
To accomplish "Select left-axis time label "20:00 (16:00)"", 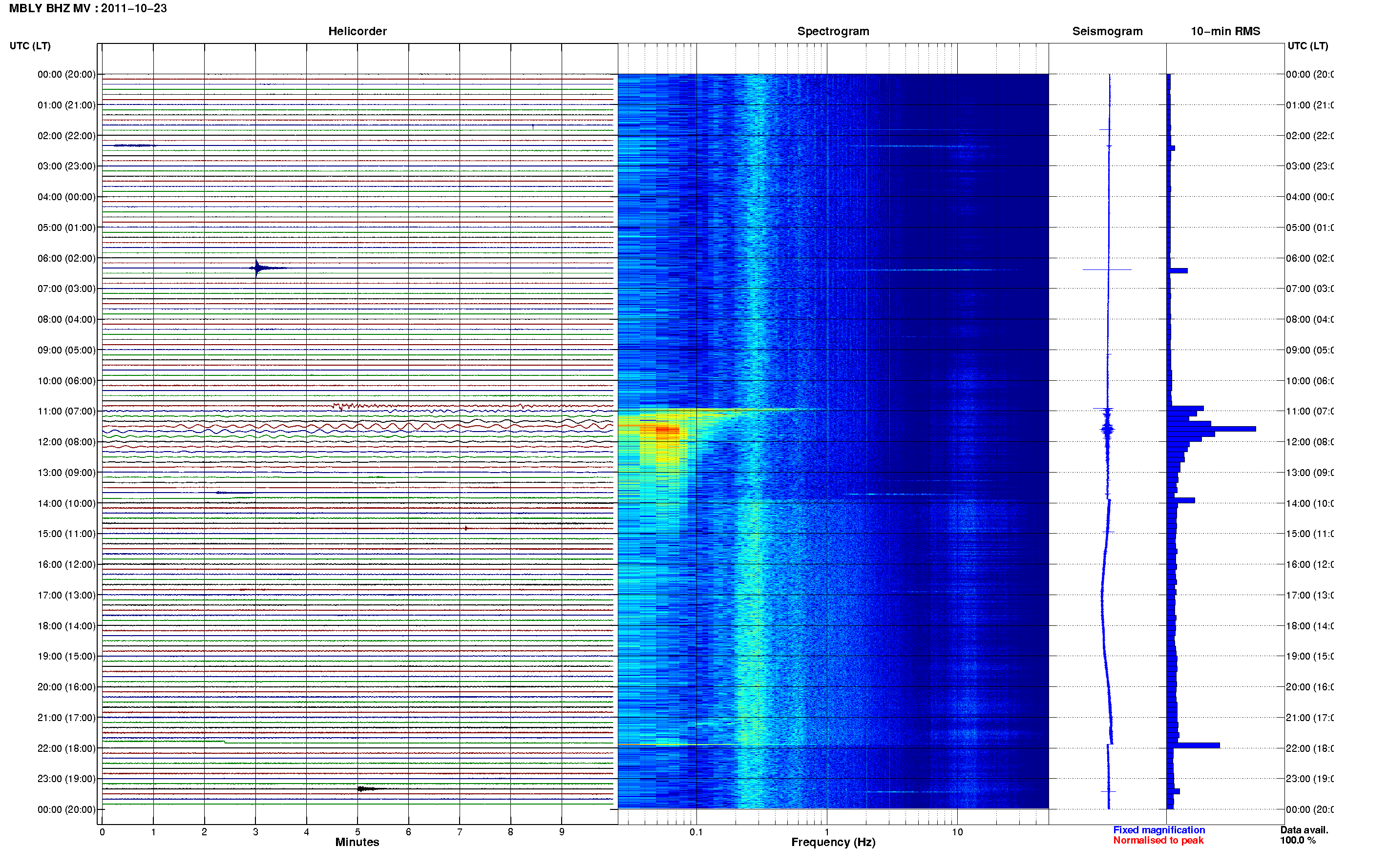I will (x=66, y=687).
